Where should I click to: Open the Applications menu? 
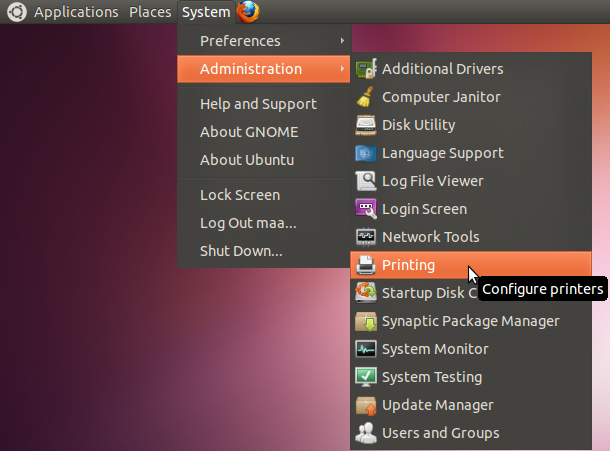tap(76, 12)
